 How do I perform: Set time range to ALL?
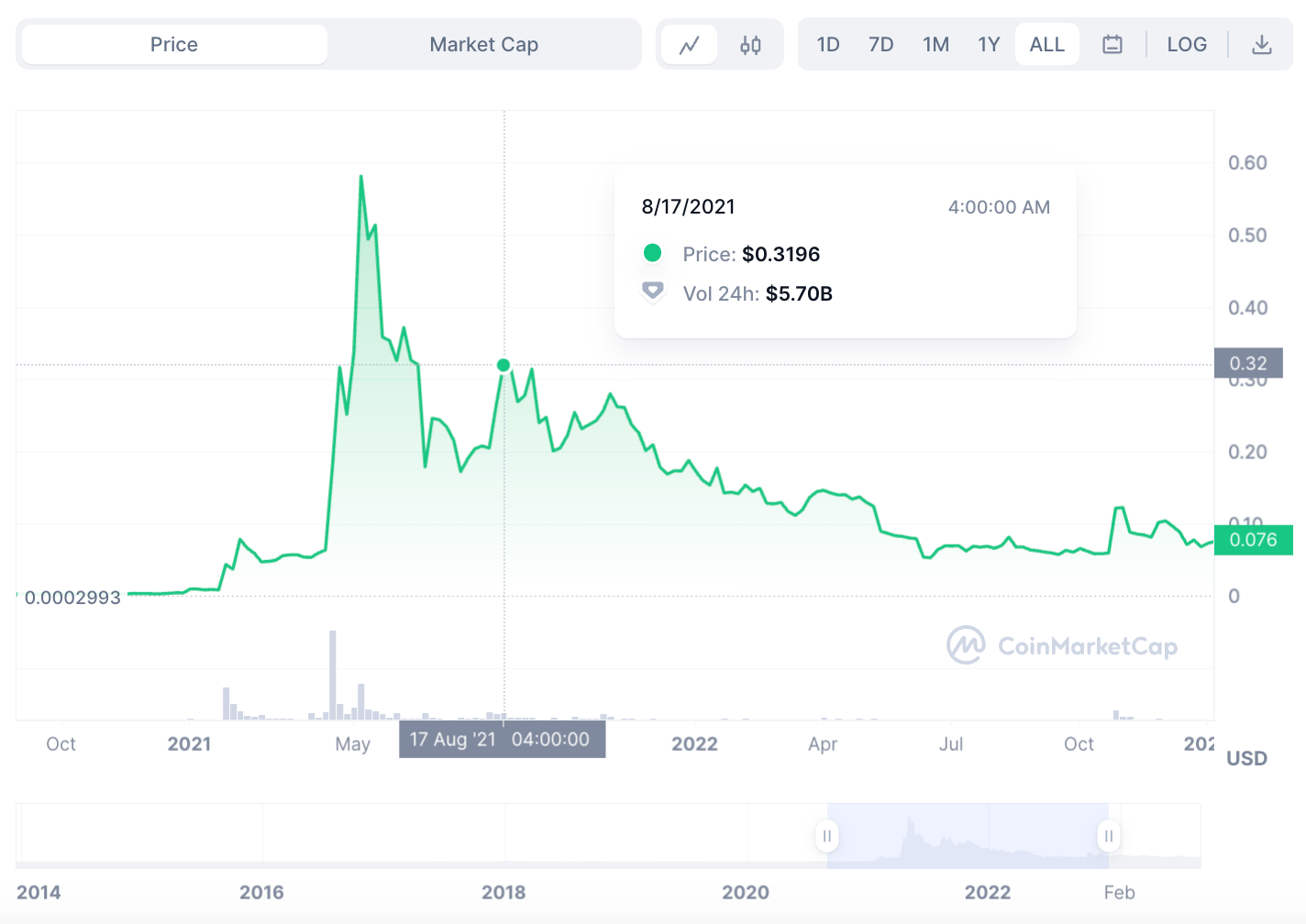coord(1047,44)
